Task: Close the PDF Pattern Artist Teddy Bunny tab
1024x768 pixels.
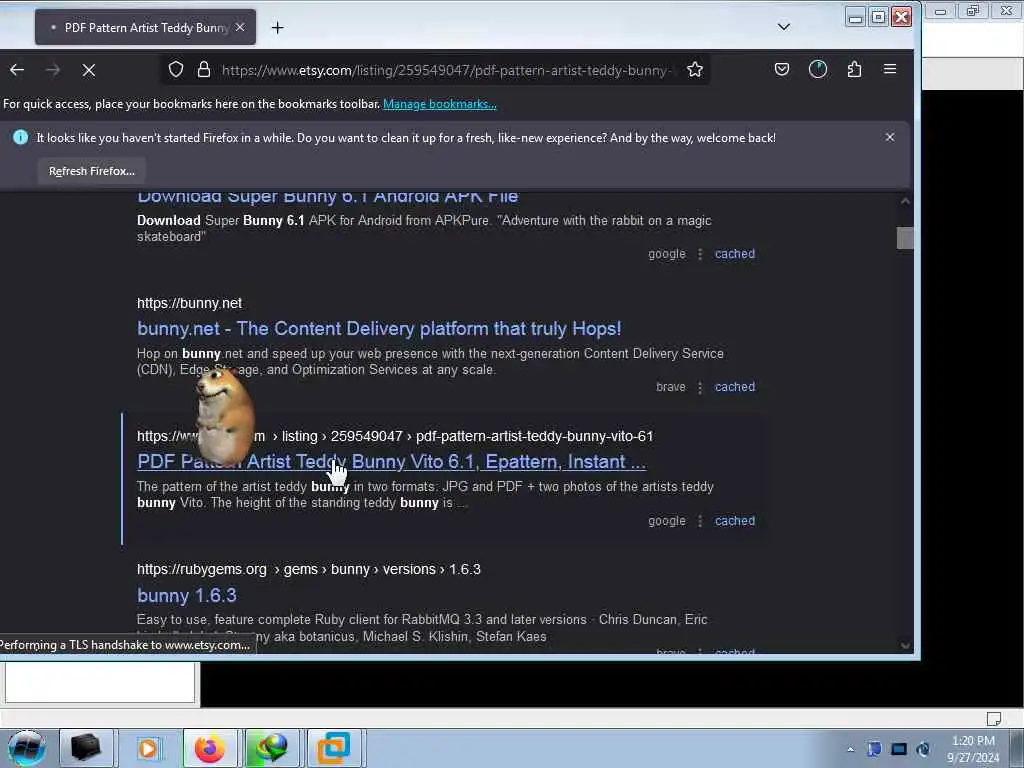Action: [240, 27]
